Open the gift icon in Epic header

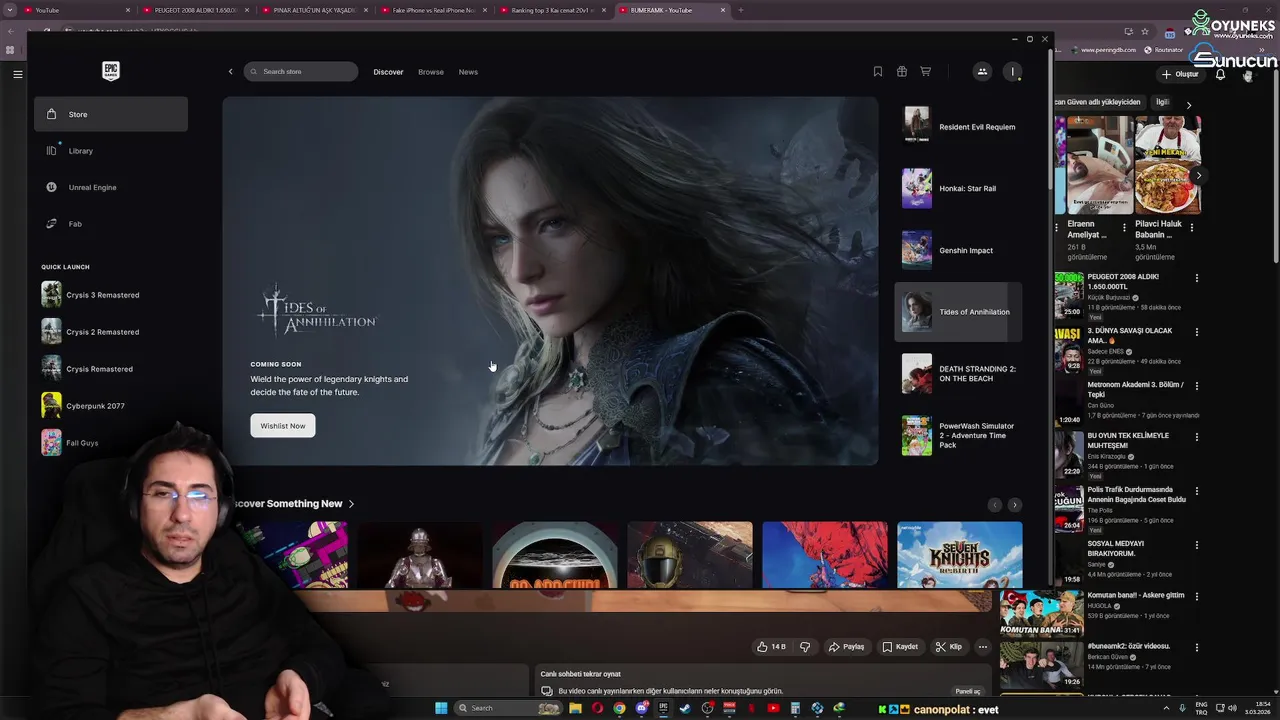click(x=902, y=72)
